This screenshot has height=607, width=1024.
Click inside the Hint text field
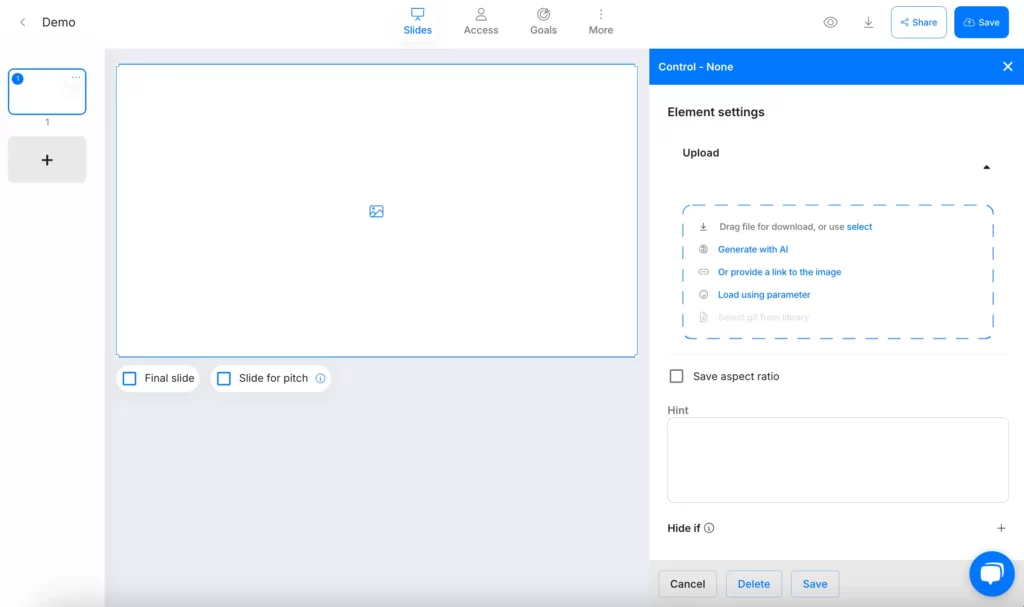click(x=837, y=459)
